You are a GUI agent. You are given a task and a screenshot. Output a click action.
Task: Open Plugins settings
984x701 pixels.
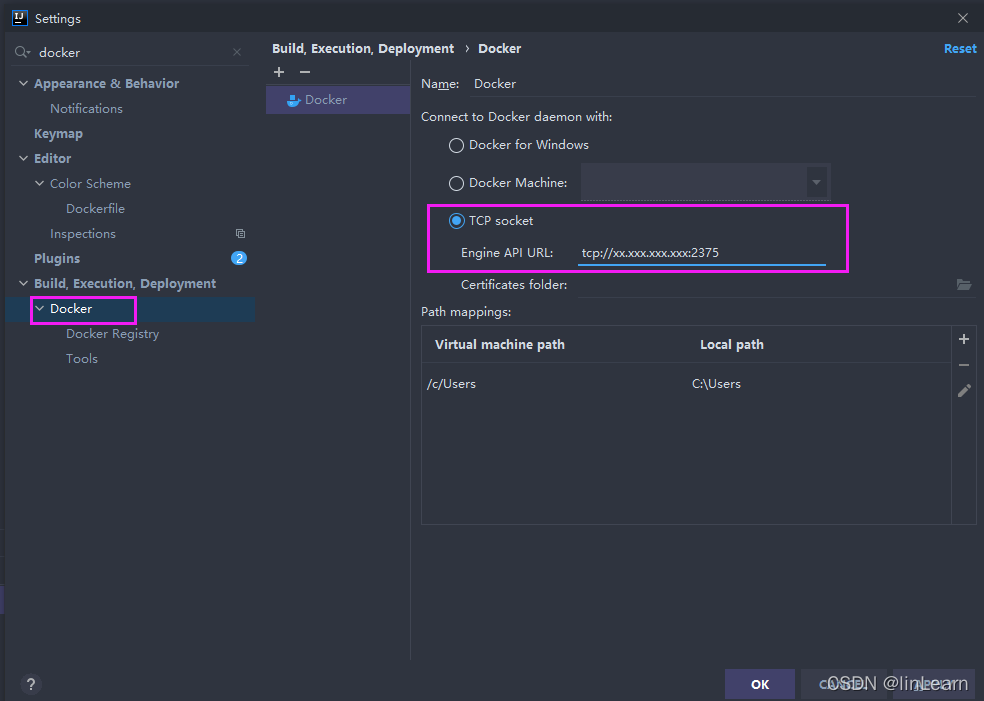tap(57, 259)
